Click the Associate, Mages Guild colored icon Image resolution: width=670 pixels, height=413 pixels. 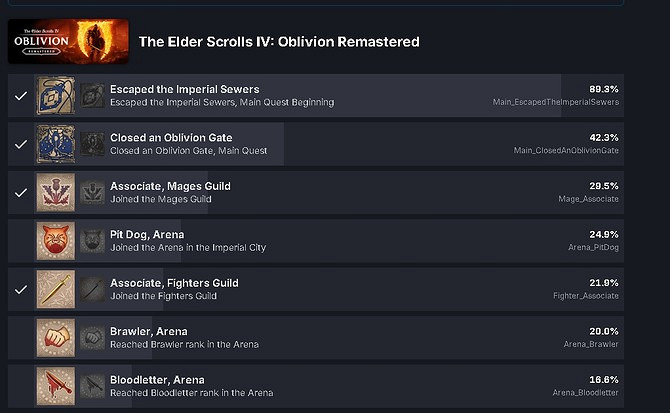(56, 192)
